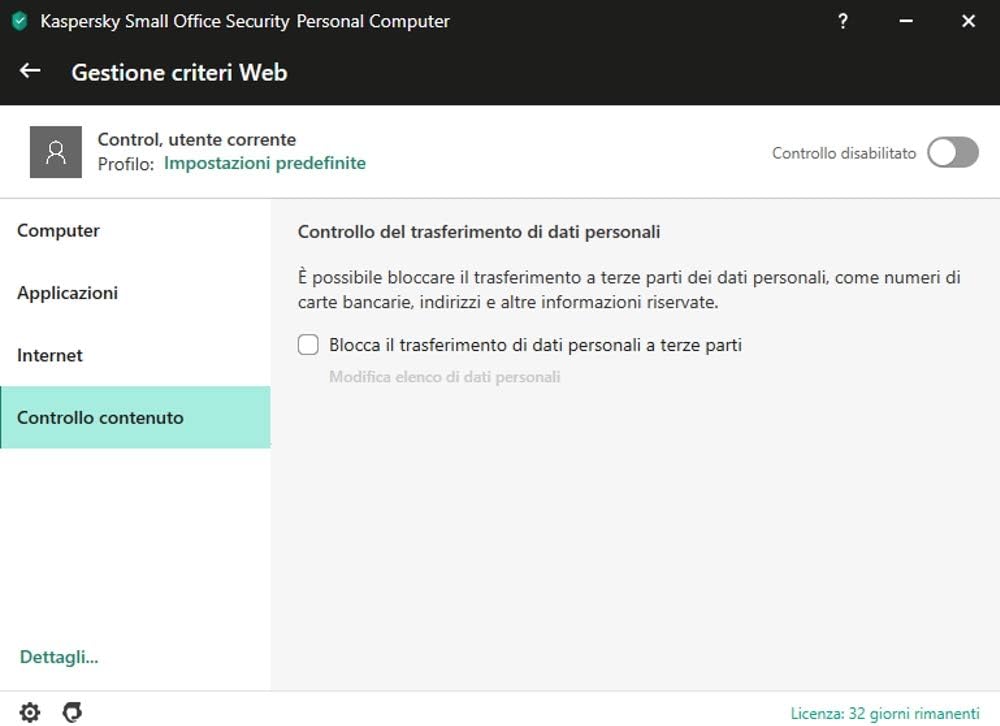Click the Gestione criteri Web title
Screen dimensions: 1000x726
179,72
